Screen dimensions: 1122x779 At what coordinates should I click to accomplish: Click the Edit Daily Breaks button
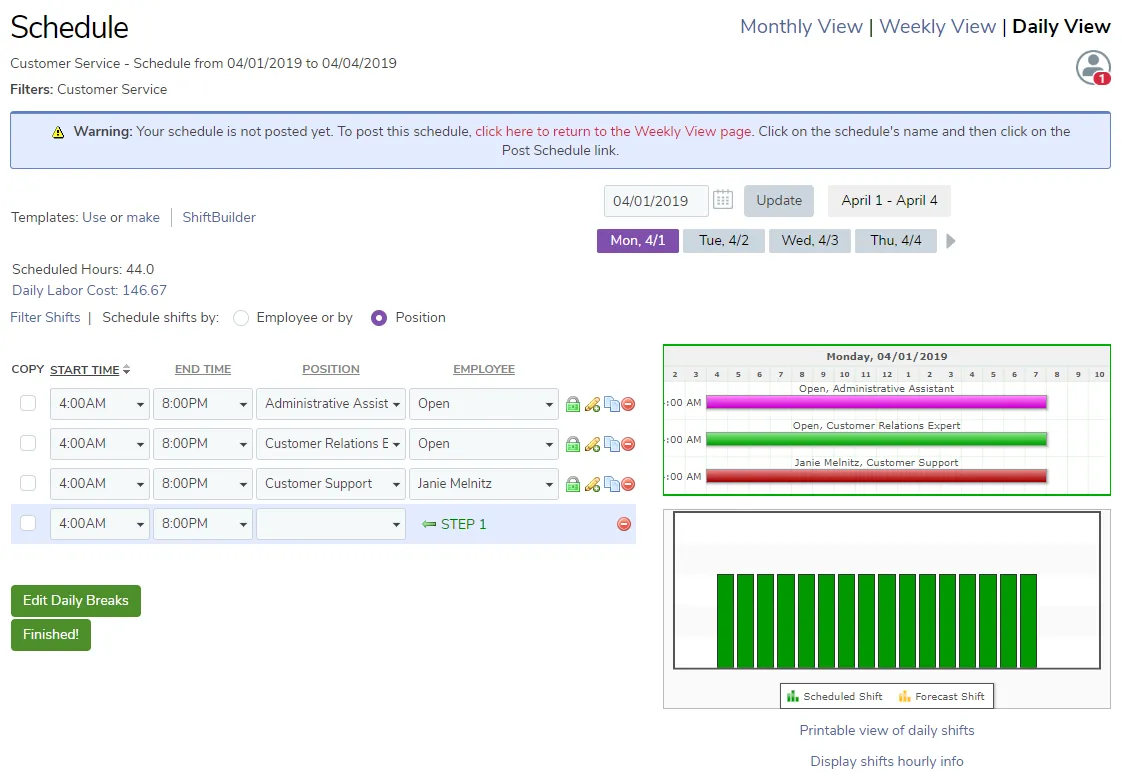pyautogui.click(x=76, y=601)
